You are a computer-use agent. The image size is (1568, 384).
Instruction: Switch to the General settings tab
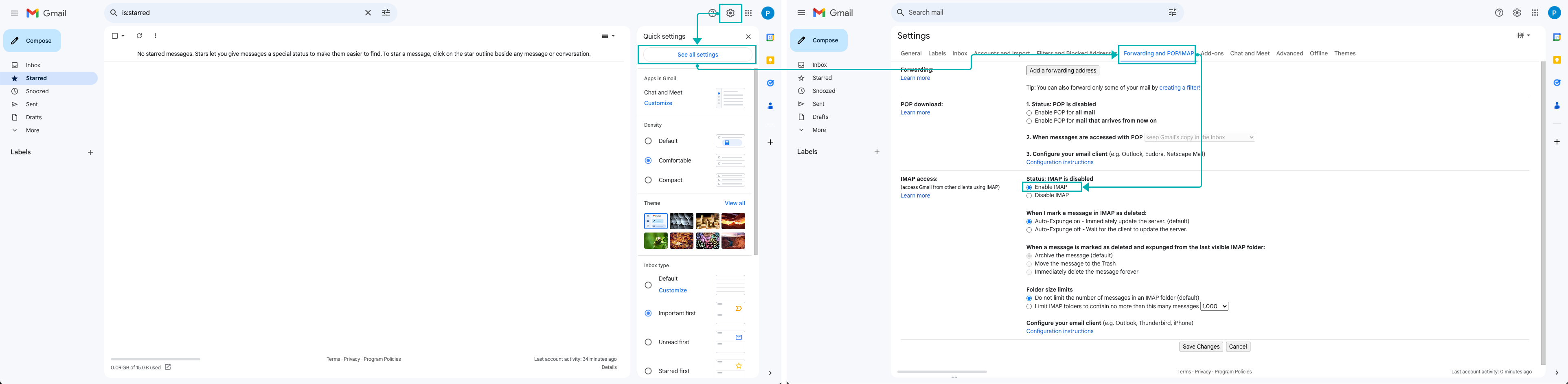pos(911,54)
